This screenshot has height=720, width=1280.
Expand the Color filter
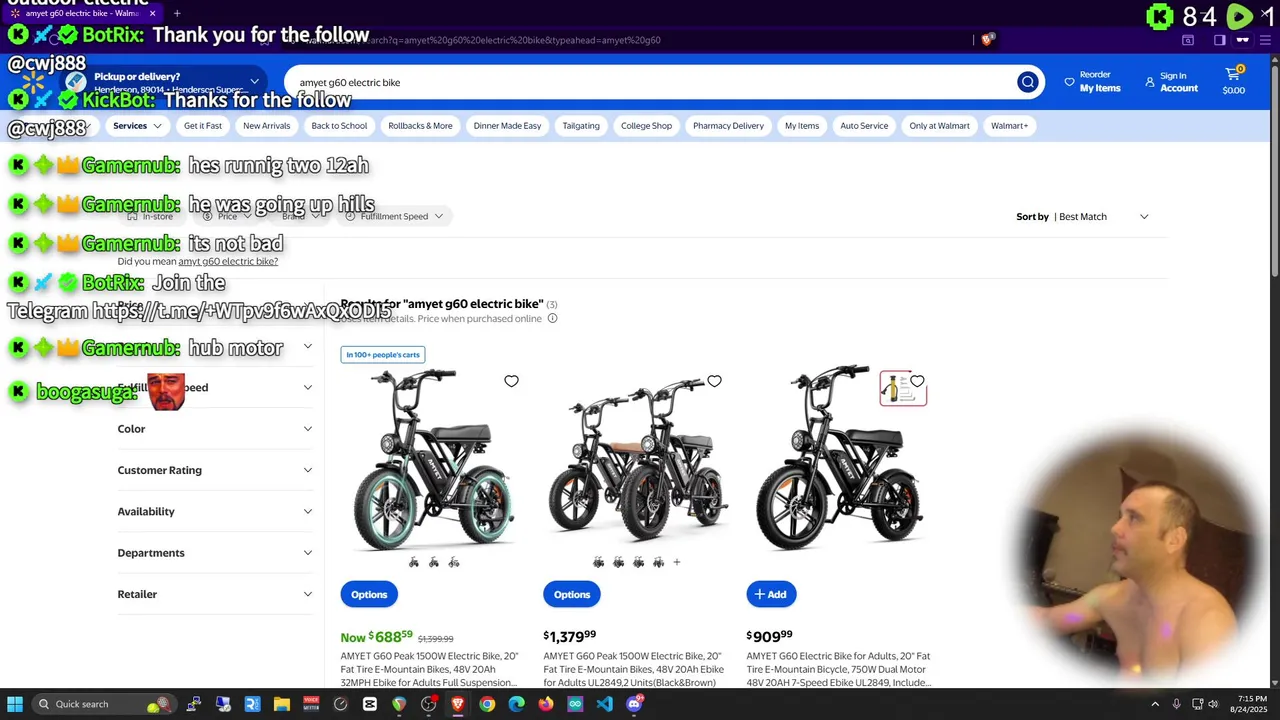tap(215, 429)
